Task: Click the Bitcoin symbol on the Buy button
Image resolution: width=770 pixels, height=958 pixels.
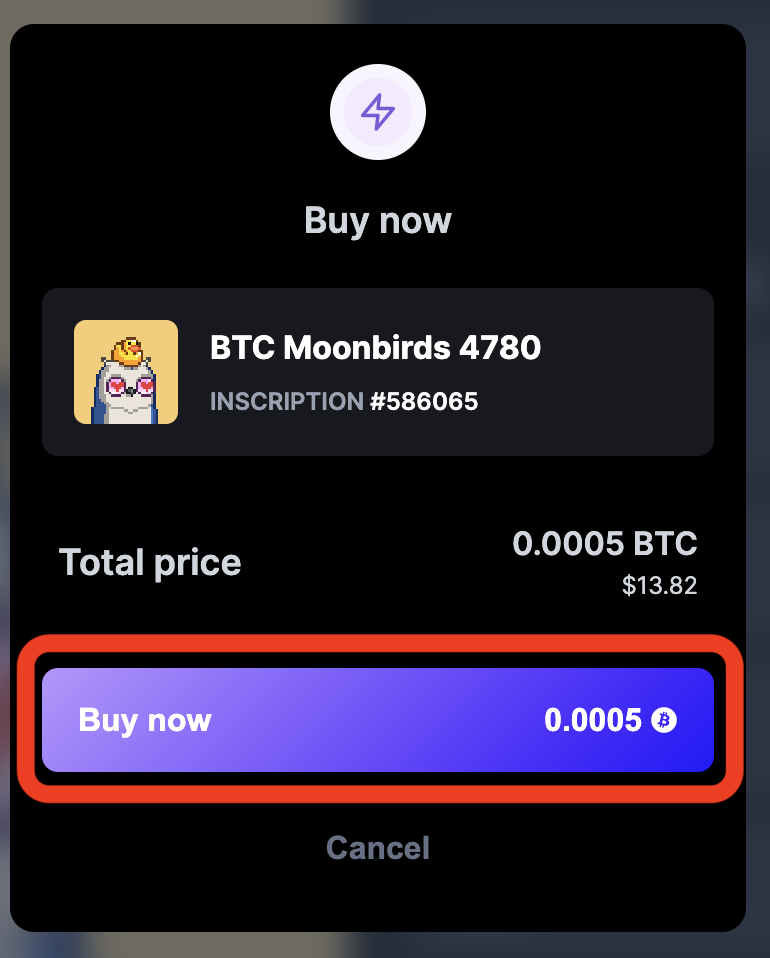Action: [664, 720]
